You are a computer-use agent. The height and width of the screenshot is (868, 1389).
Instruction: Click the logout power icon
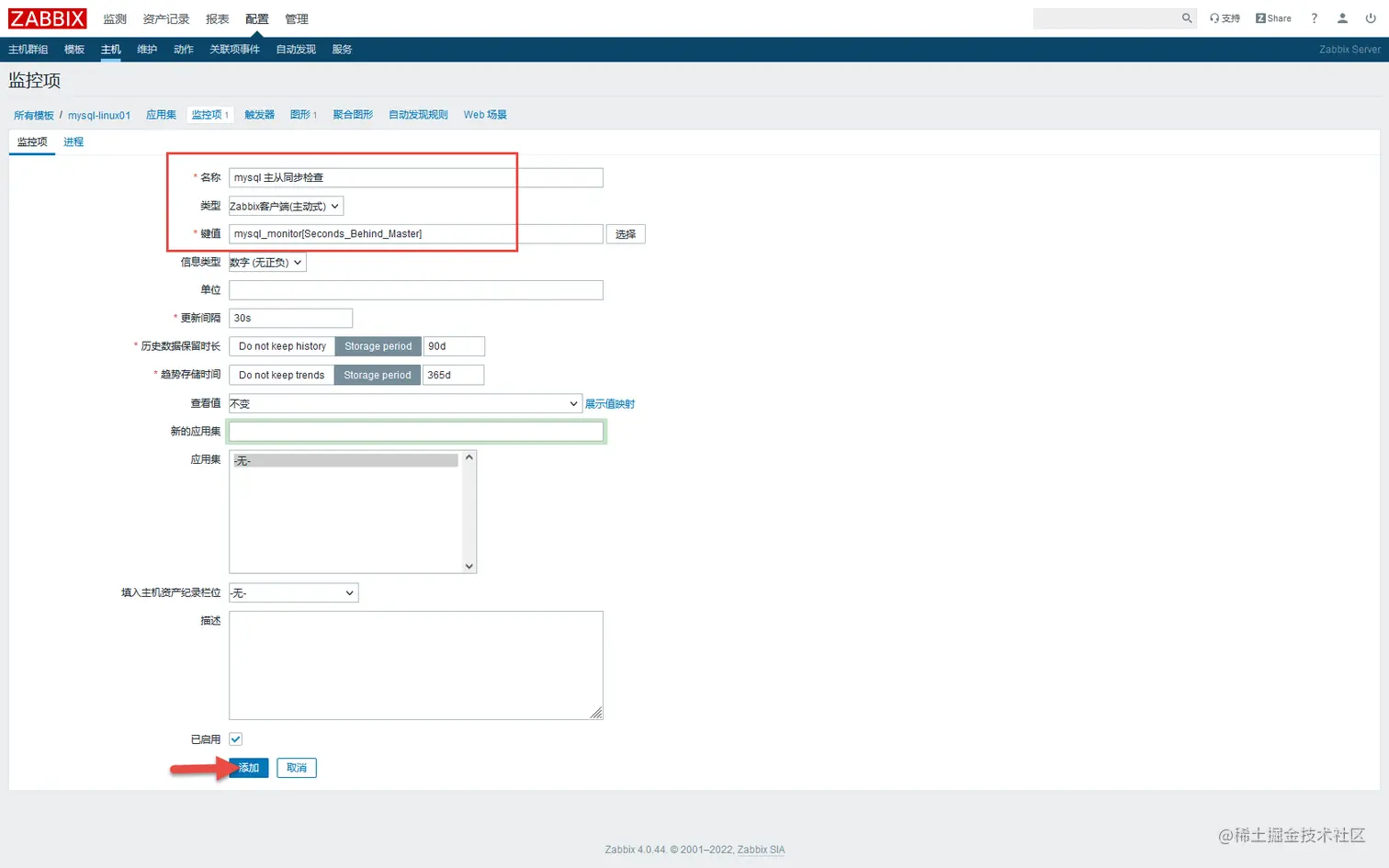click(x=1371, y=18)
